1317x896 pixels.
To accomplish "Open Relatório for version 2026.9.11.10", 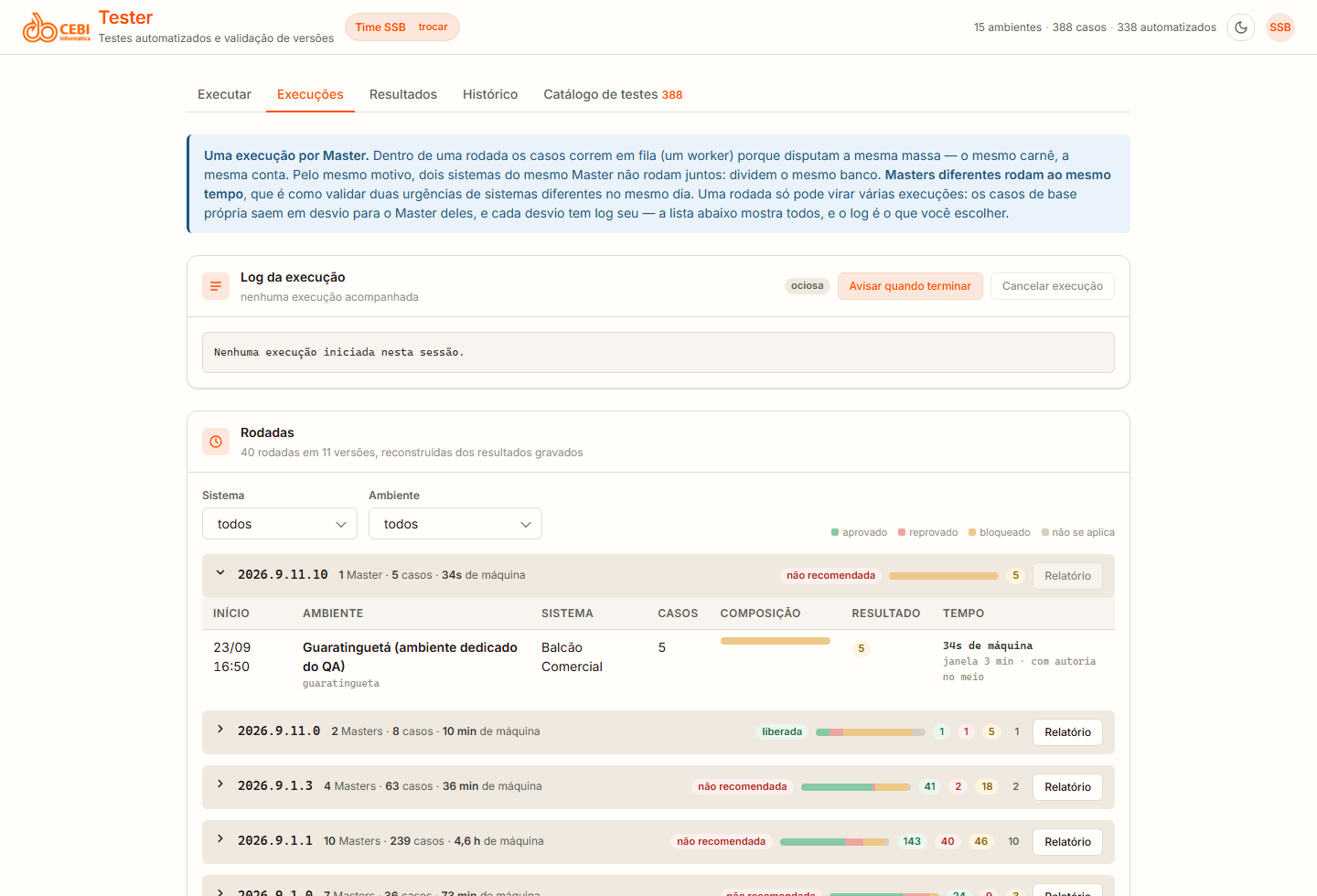I will click(x=1067, y=576).
